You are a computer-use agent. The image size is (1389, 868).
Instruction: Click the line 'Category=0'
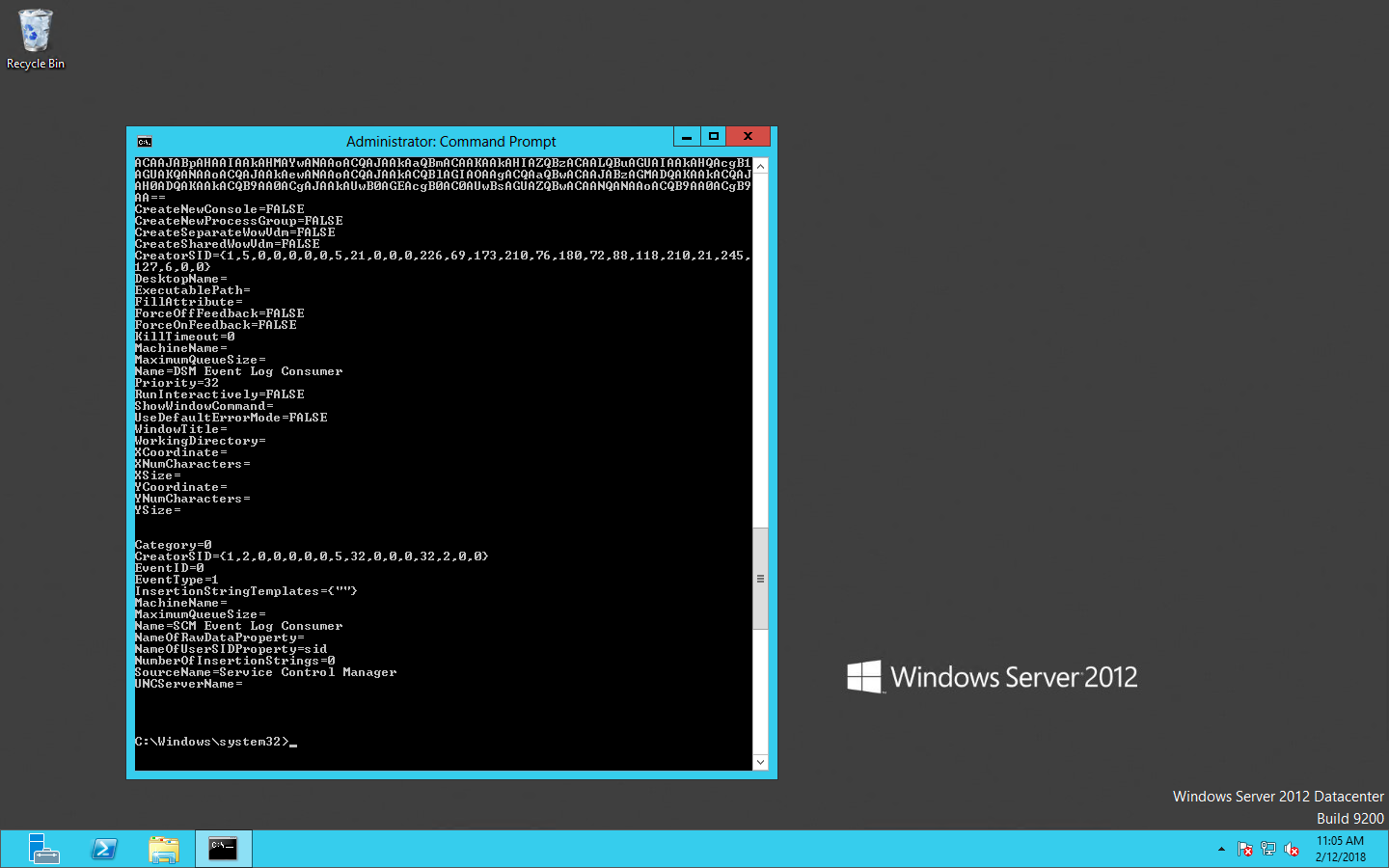tap(173, 545)
